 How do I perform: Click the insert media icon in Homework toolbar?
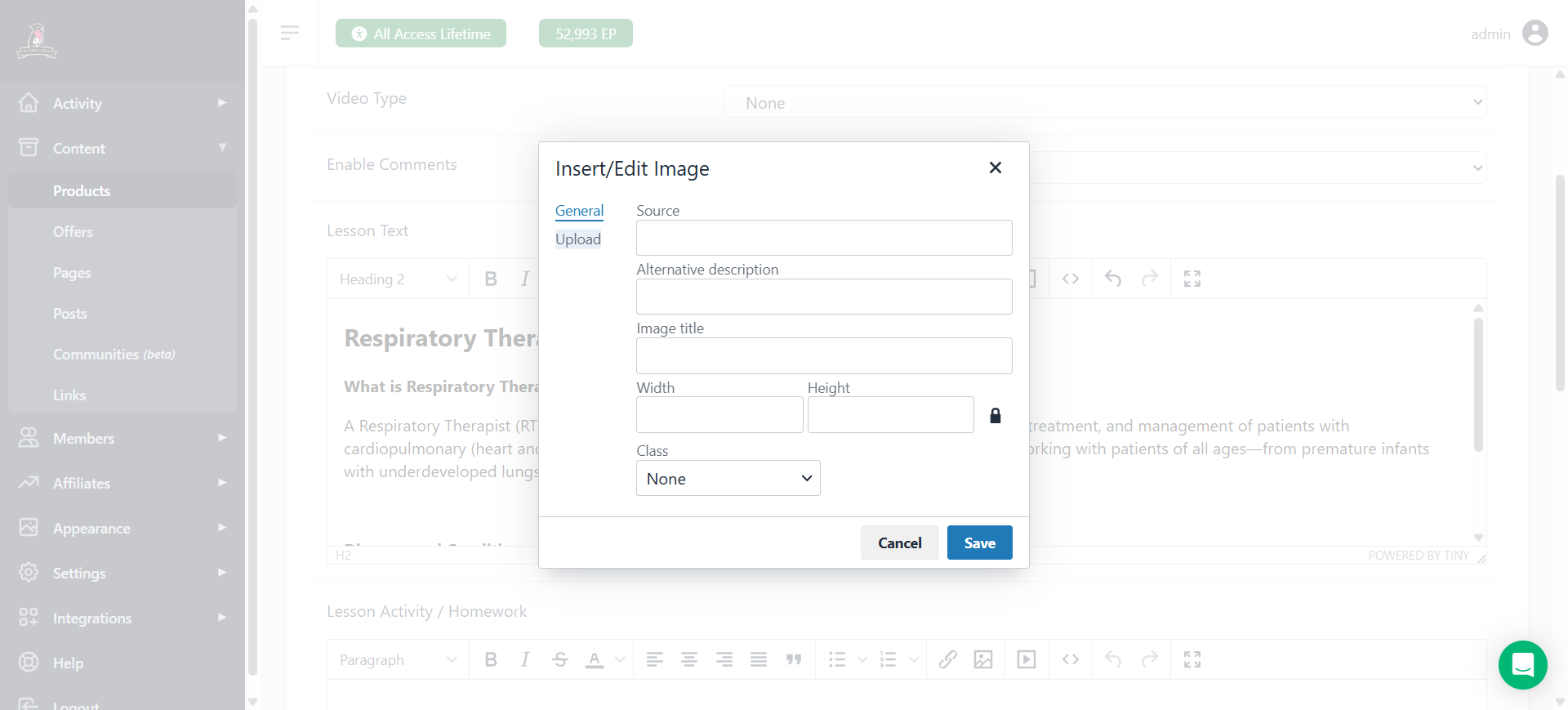tap(1026, 659)
